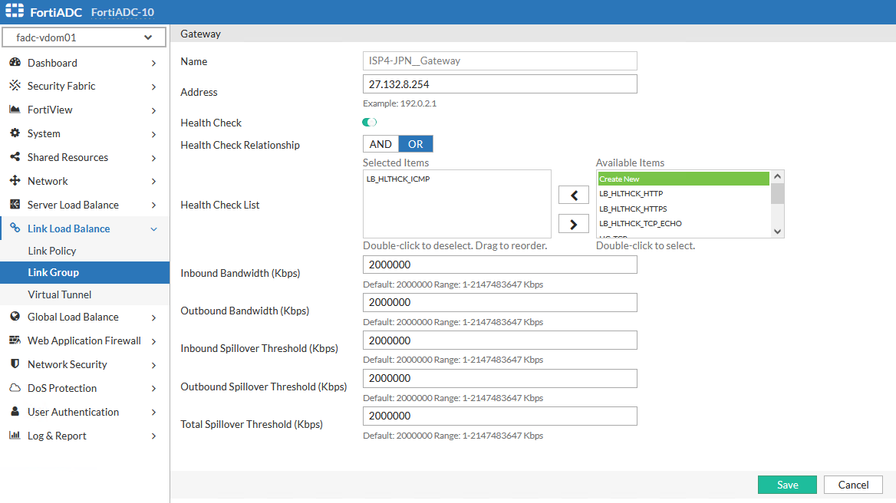The width and height of the screenshot is (896, 503).
Task: Click the FortiADC-10 hostname link
Action: coord(122,12)
